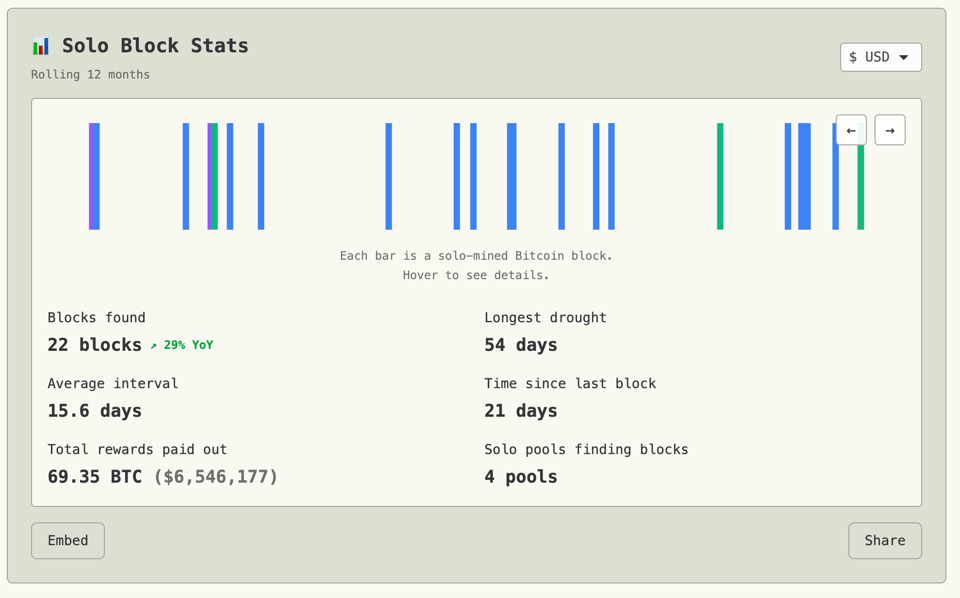The height and width of the screenshot is (598, 960).
Task: Click the bar chart icon beside the title
Action: [x=40, y=44]
